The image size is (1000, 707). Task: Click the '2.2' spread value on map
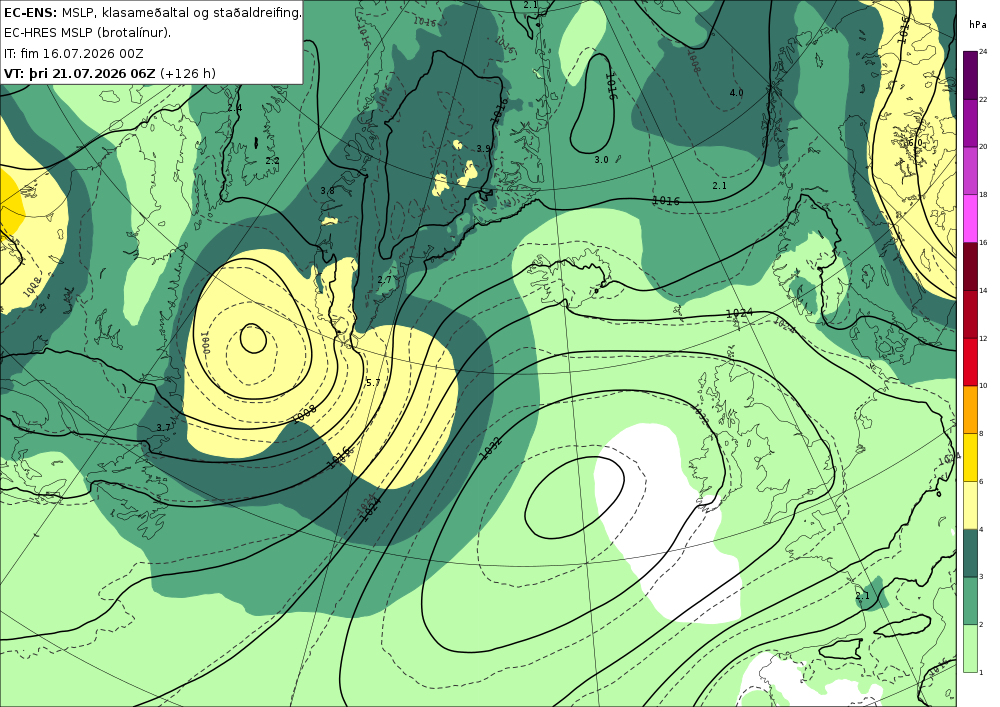pos(272,160)
